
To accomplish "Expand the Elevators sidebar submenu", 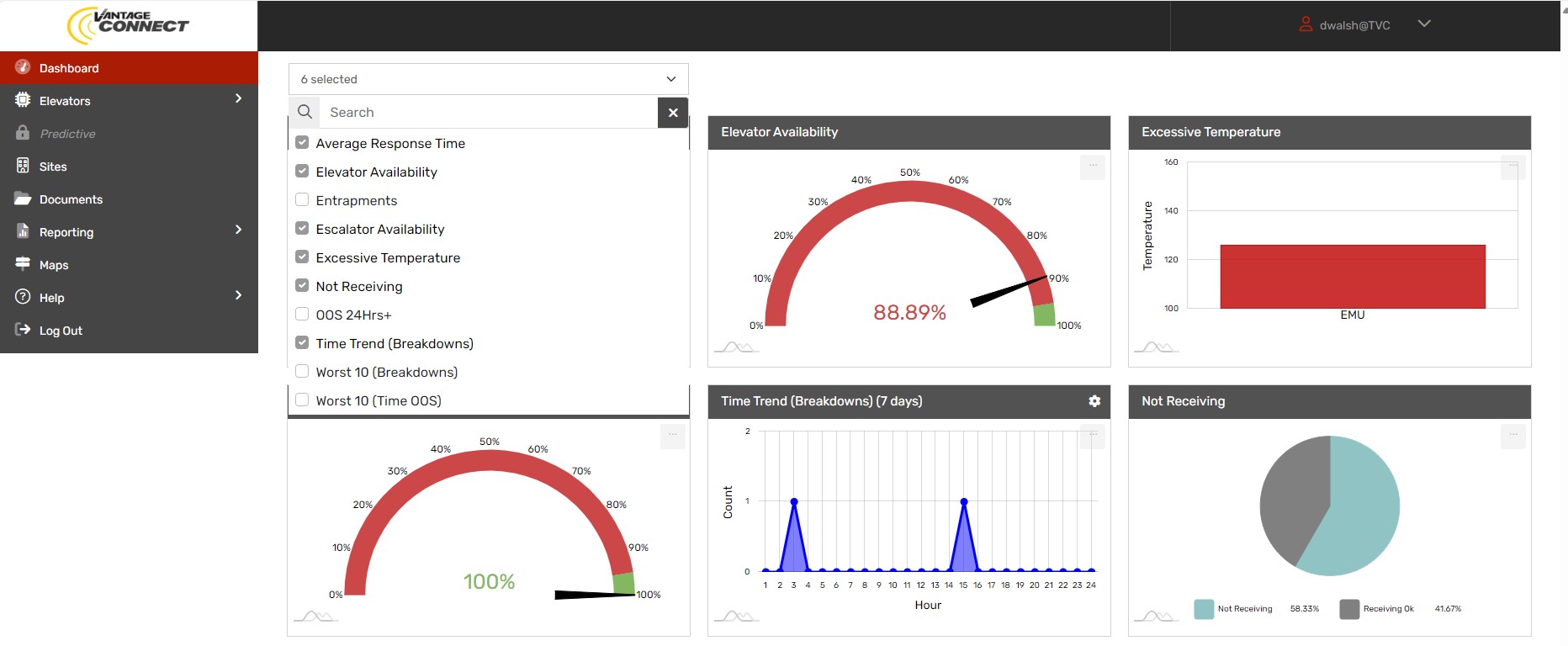I will [x=238, y=99].
